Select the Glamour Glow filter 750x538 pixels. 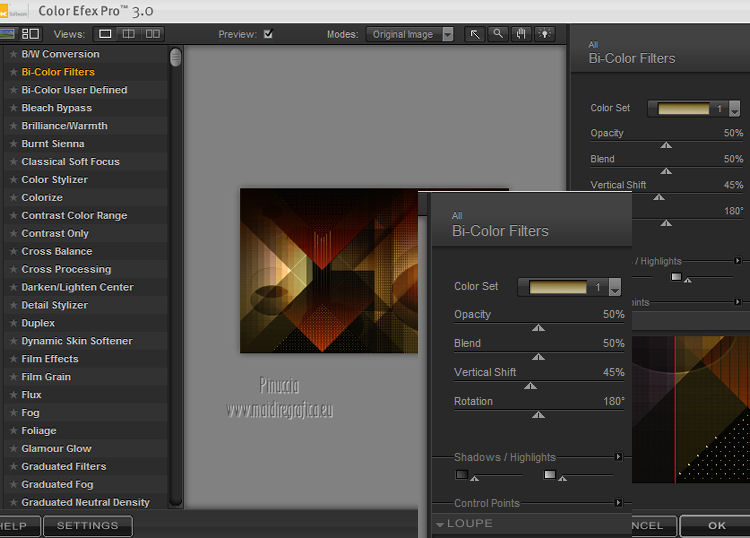pos(56,449)
